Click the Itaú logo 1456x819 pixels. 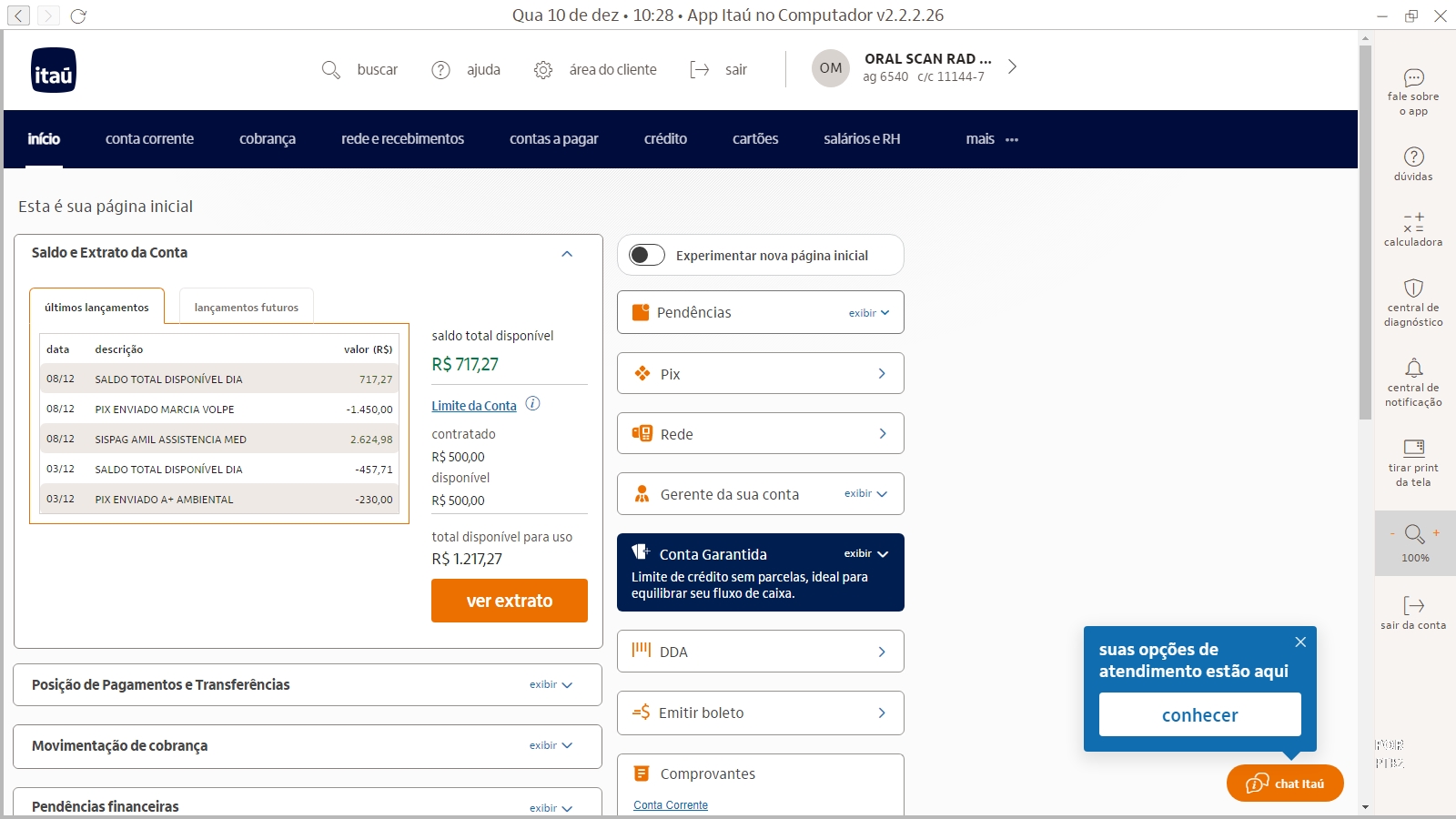coord(54,70)
